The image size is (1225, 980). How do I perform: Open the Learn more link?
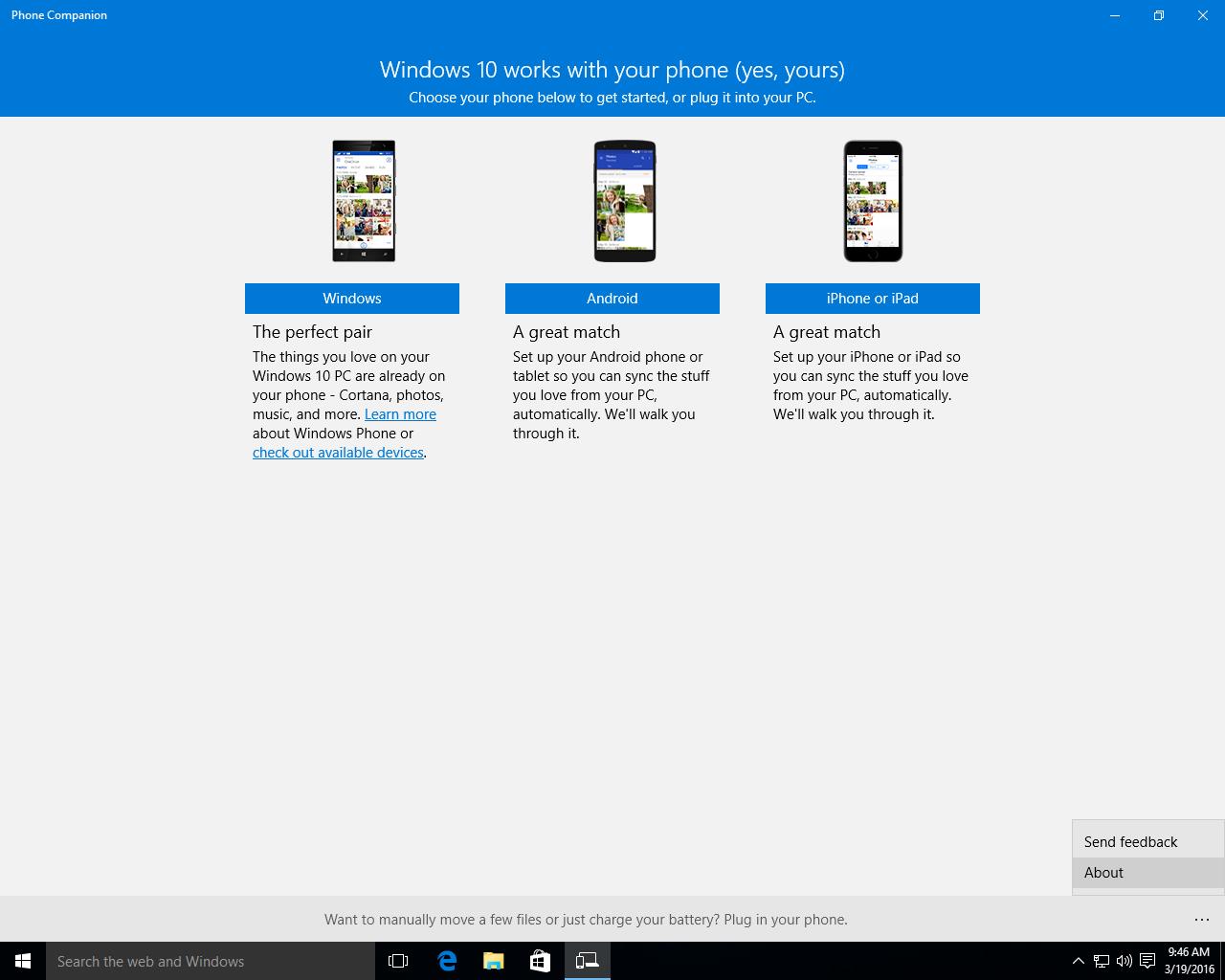click(x=400, y=414)
